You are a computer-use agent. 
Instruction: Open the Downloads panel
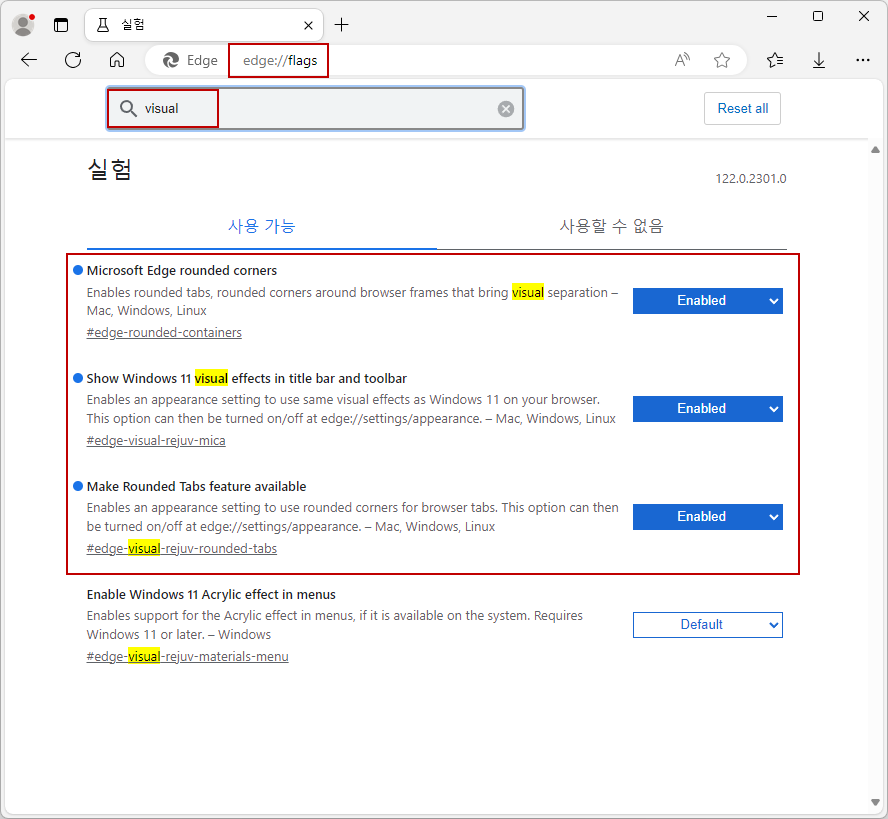(819, 60)
